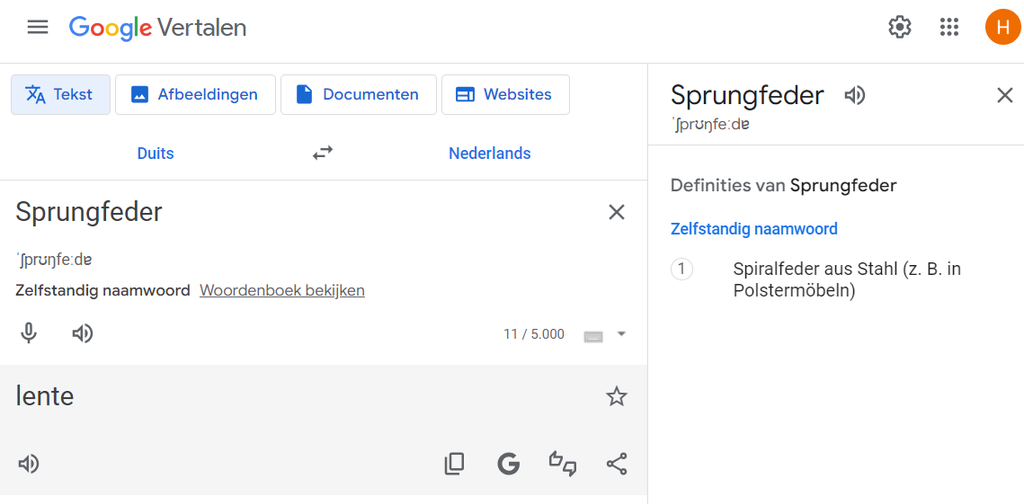Listen to the German source text
This screenshot has width=1024, height=504.
pos(83,333)
